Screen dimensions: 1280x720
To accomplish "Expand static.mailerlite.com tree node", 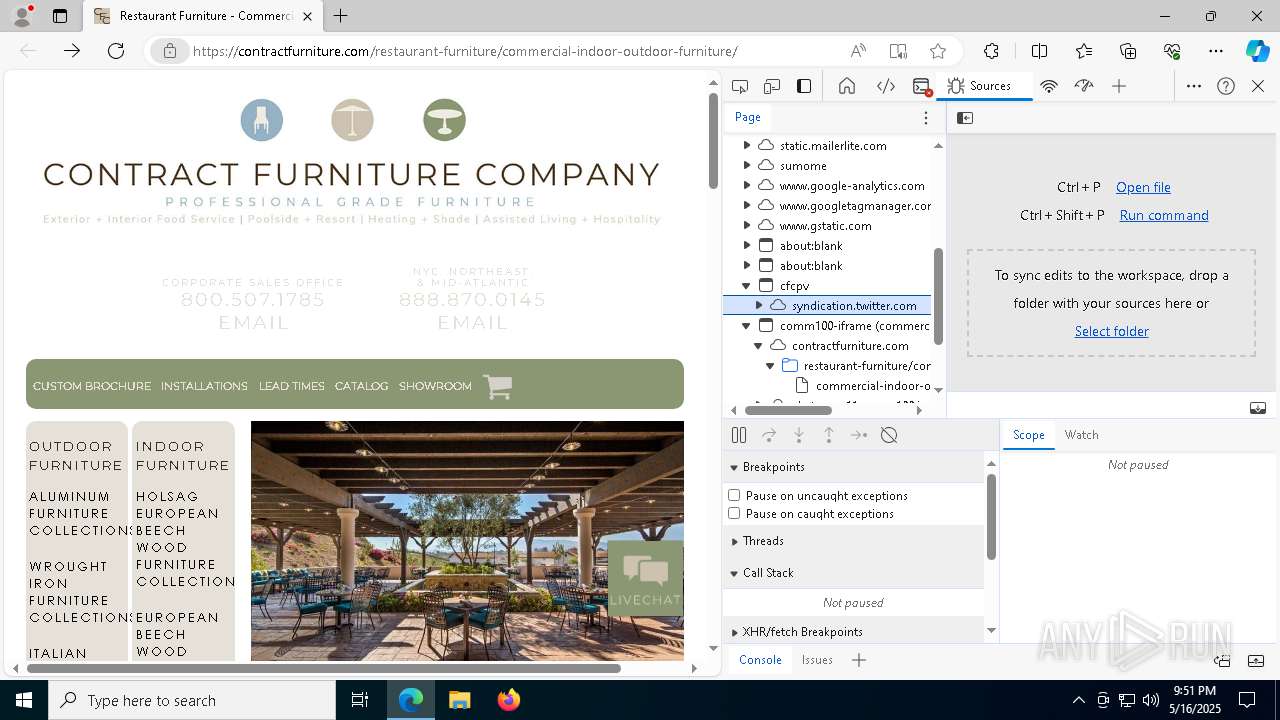I will point(746,145).
